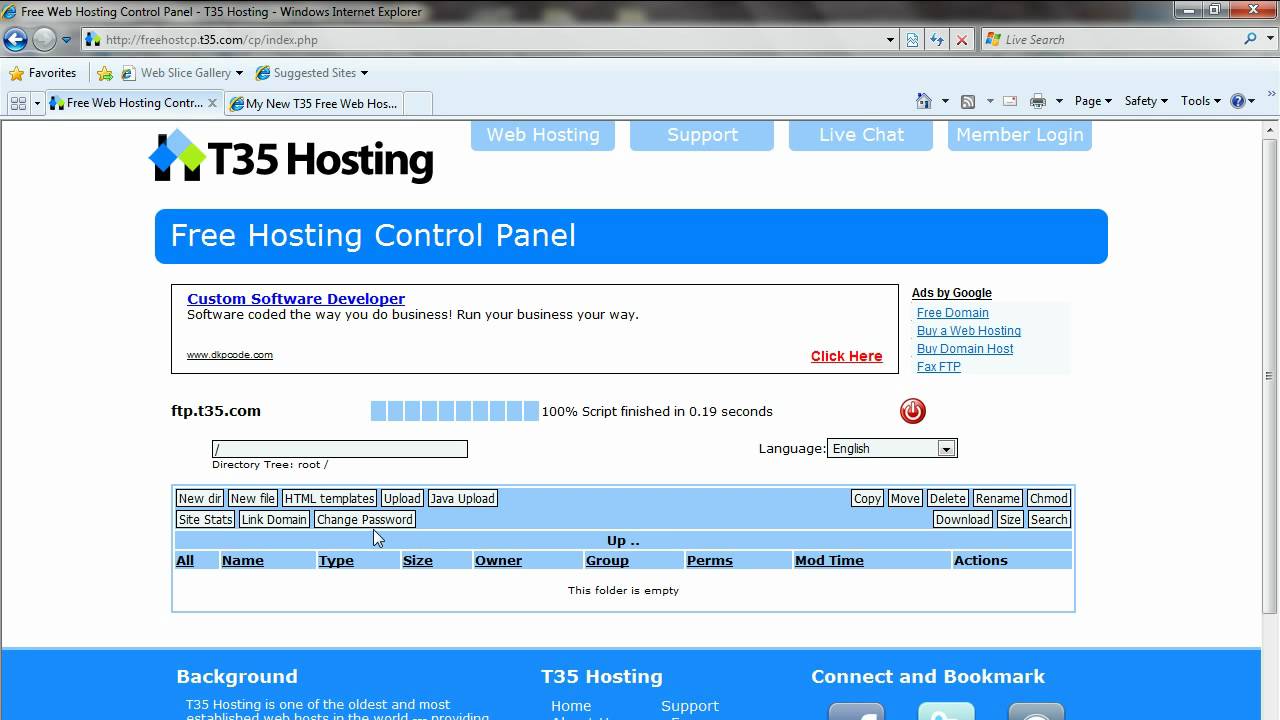Click the Size button
Screen dimensions: 1280x720
[x=1010, y=519]
